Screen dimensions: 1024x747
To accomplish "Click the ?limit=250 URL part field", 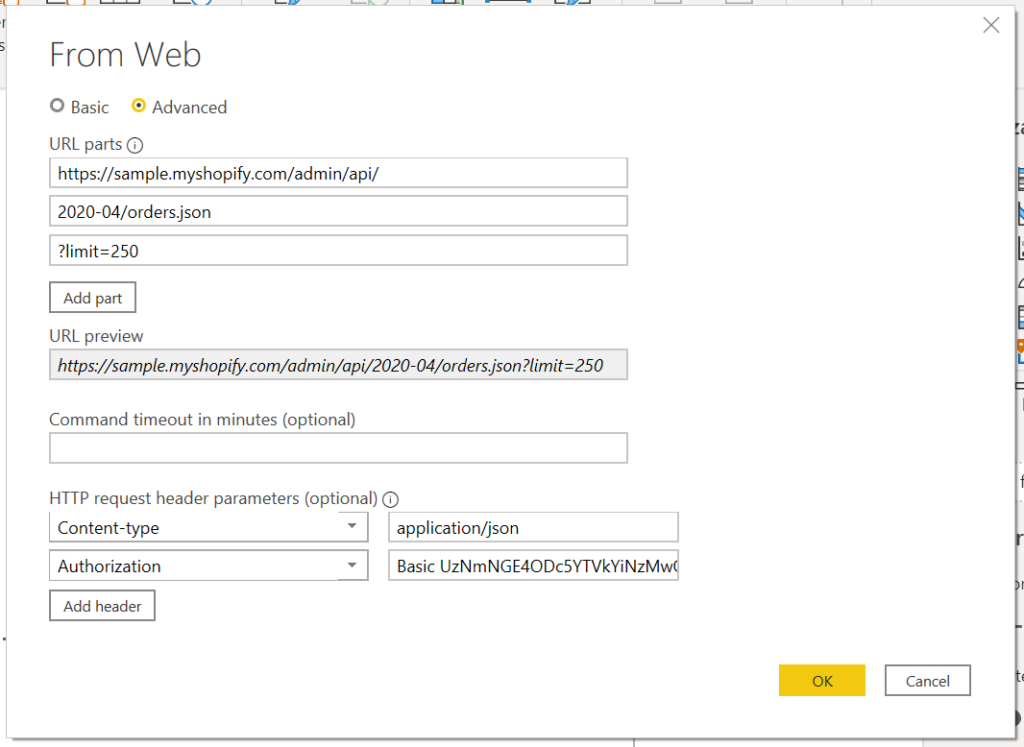I will pos(338,250).
